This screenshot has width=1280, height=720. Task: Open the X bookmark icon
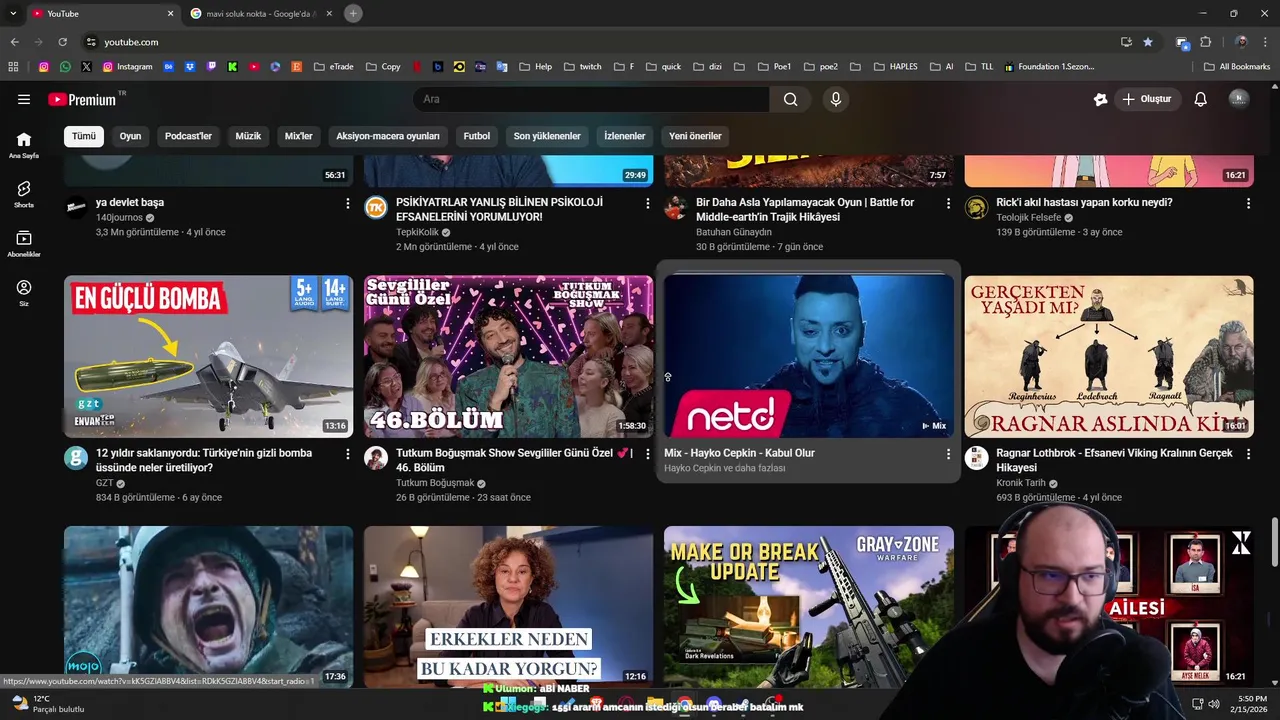(x=86, y=67)
